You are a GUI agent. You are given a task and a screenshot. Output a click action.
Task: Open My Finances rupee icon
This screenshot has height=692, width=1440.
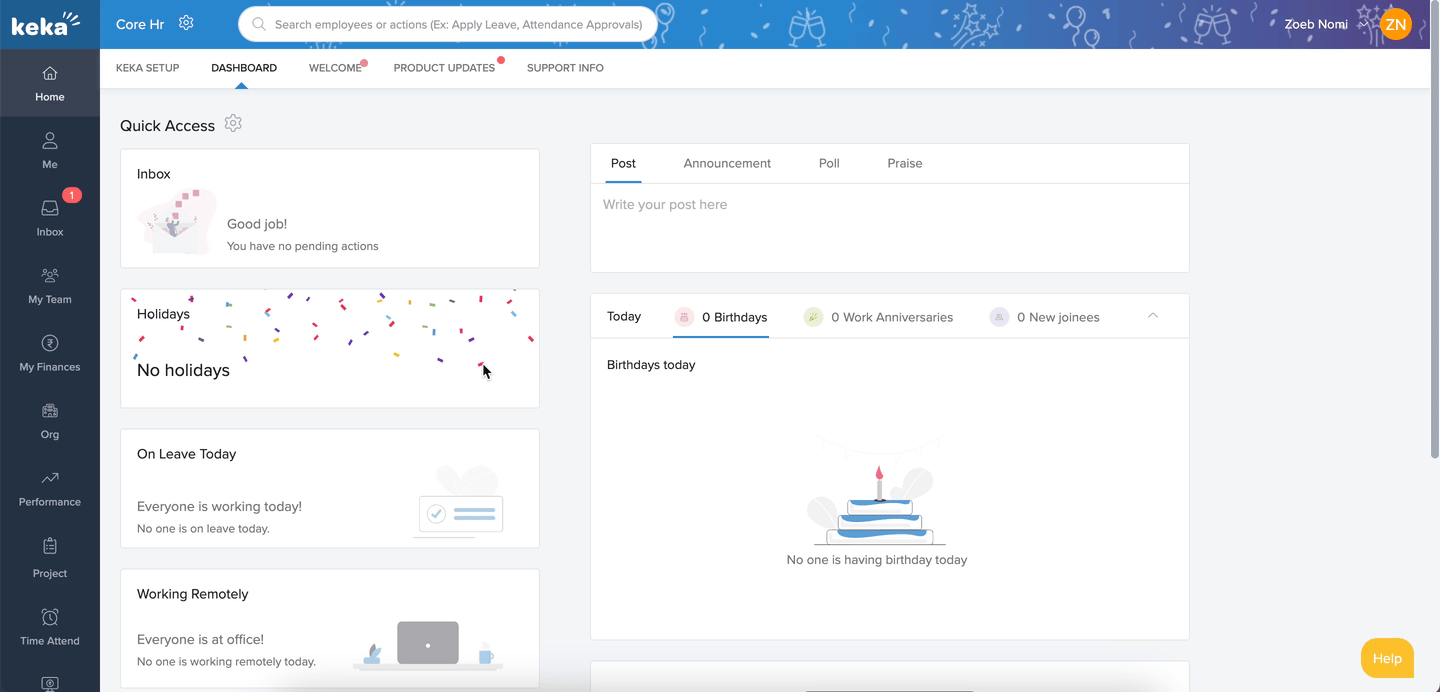click(50, 344)
